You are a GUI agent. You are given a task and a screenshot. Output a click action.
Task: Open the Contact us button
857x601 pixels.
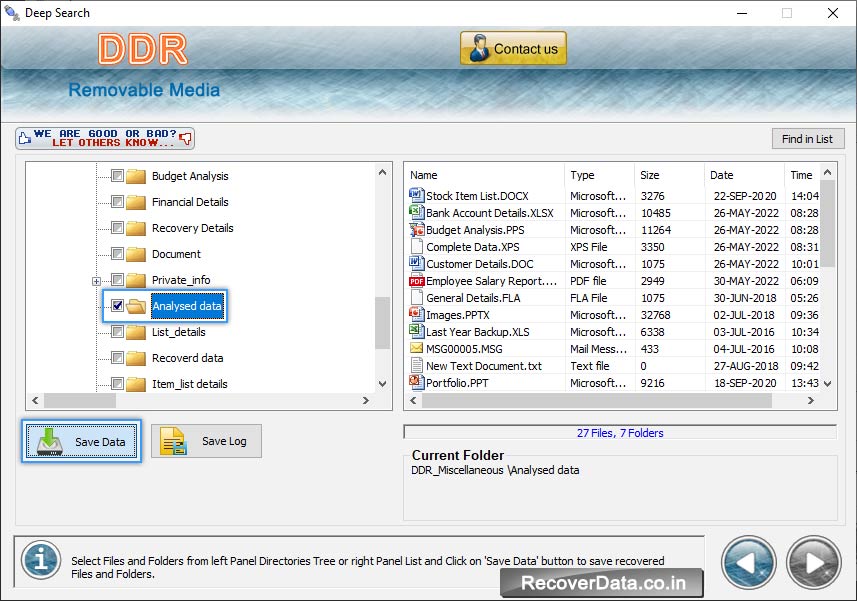tap(513, 48)
